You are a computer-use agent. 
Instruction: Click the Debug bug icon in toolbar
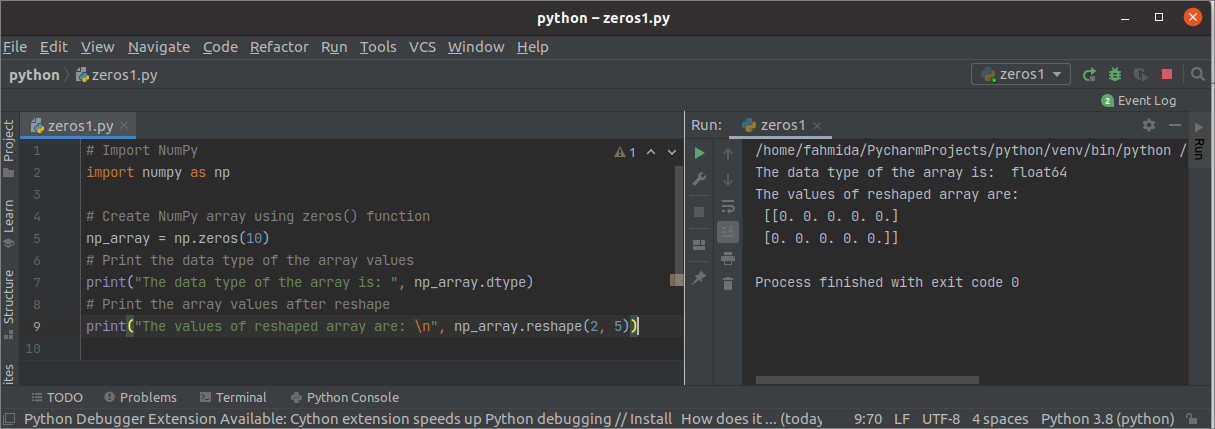1114,74
